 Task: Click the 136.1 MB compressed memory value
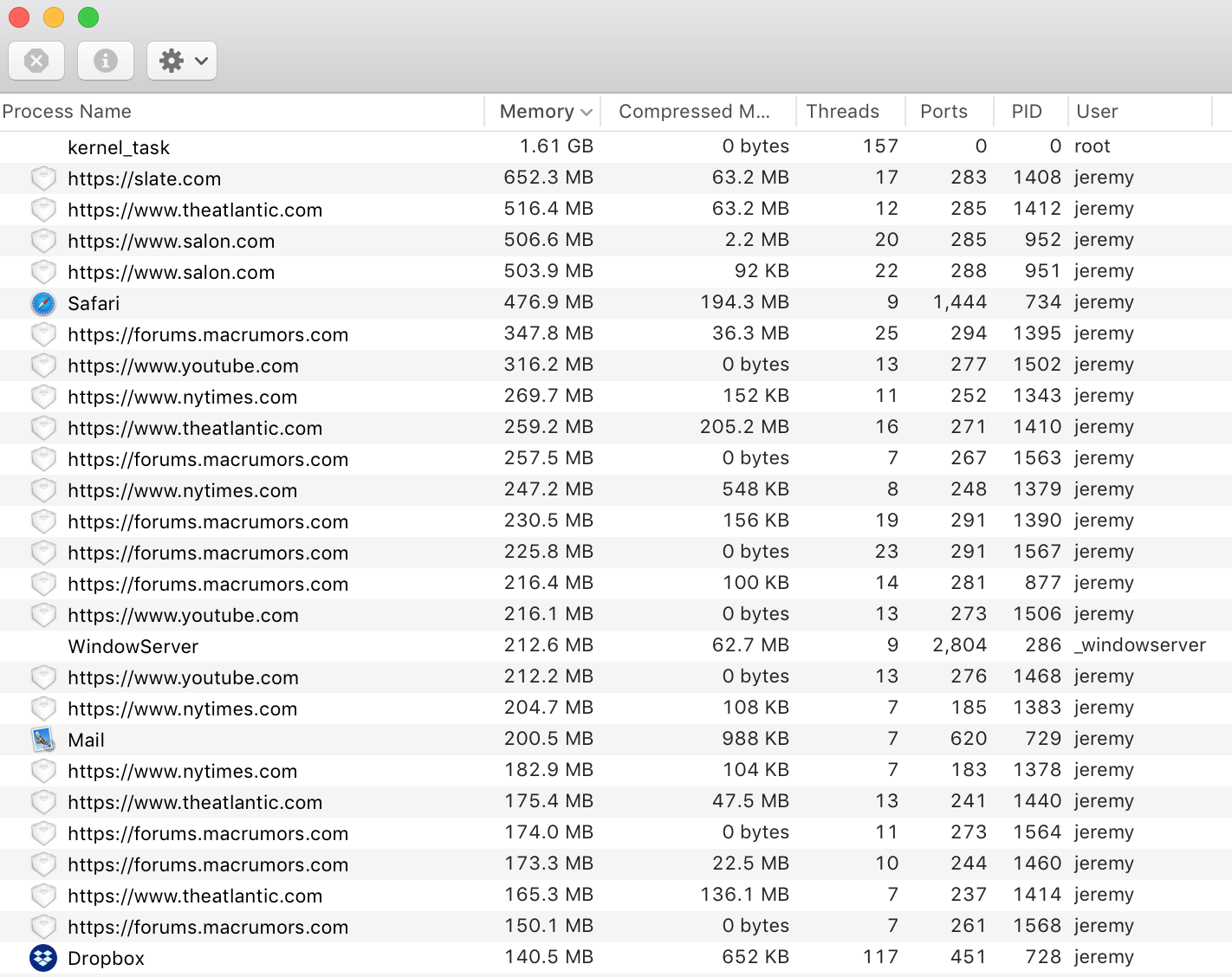745,894
